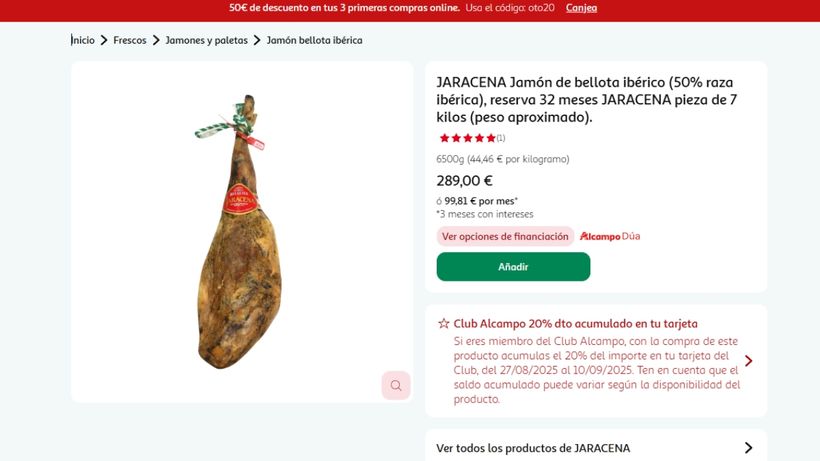Click the chevron after Inicio breadcrumb
The height and width of the screenshot is (461, 820).
click(104, 40)
